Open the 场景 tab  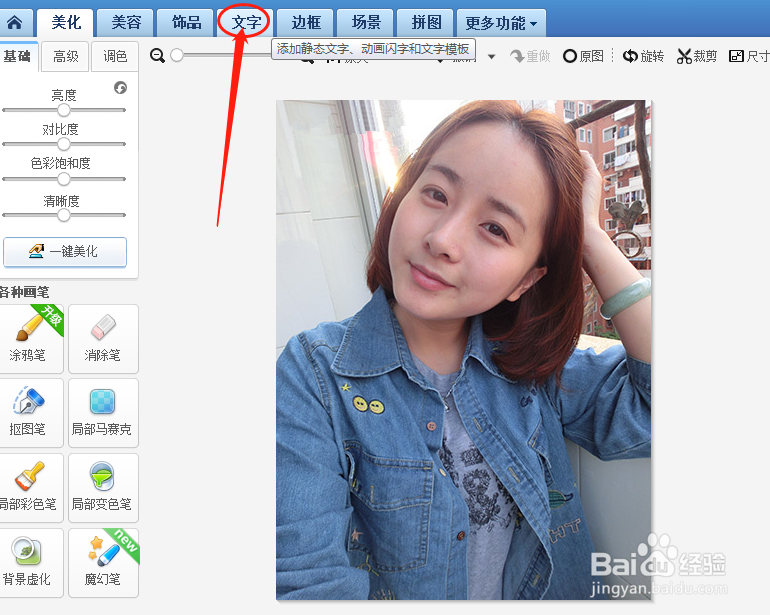366,23
